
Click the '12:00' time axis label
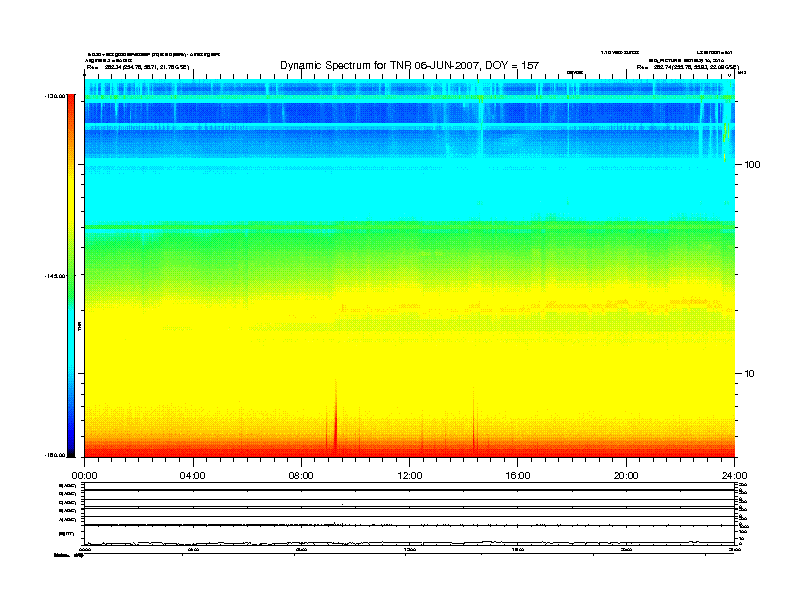[410, 476]
